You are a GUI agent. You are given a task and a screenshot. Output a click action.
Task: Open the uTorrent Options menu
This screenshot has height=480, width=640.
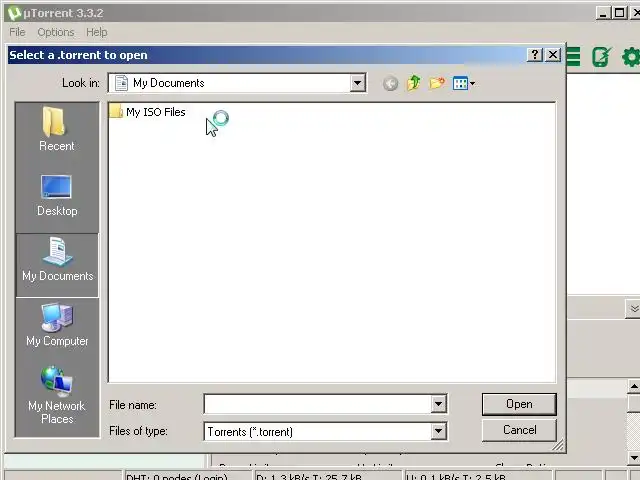pos(56,32)
